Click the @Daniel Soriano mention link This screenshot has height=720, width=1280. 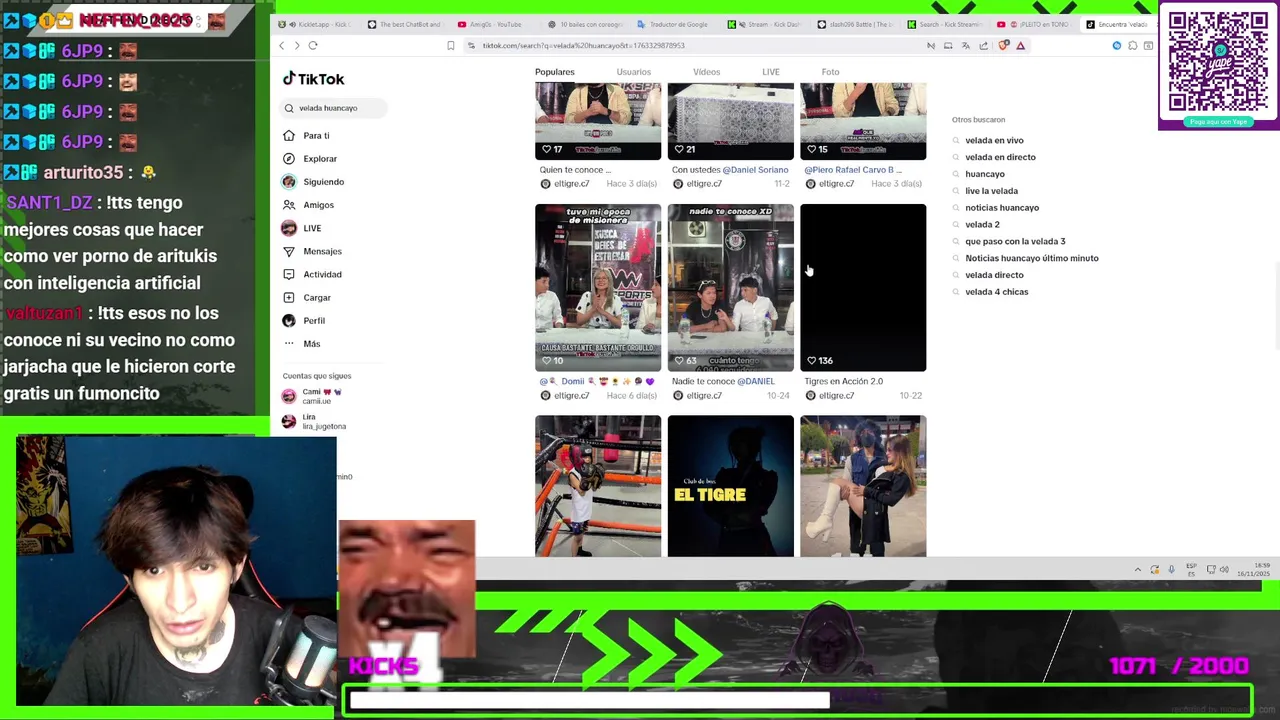[x=755, y=170]
